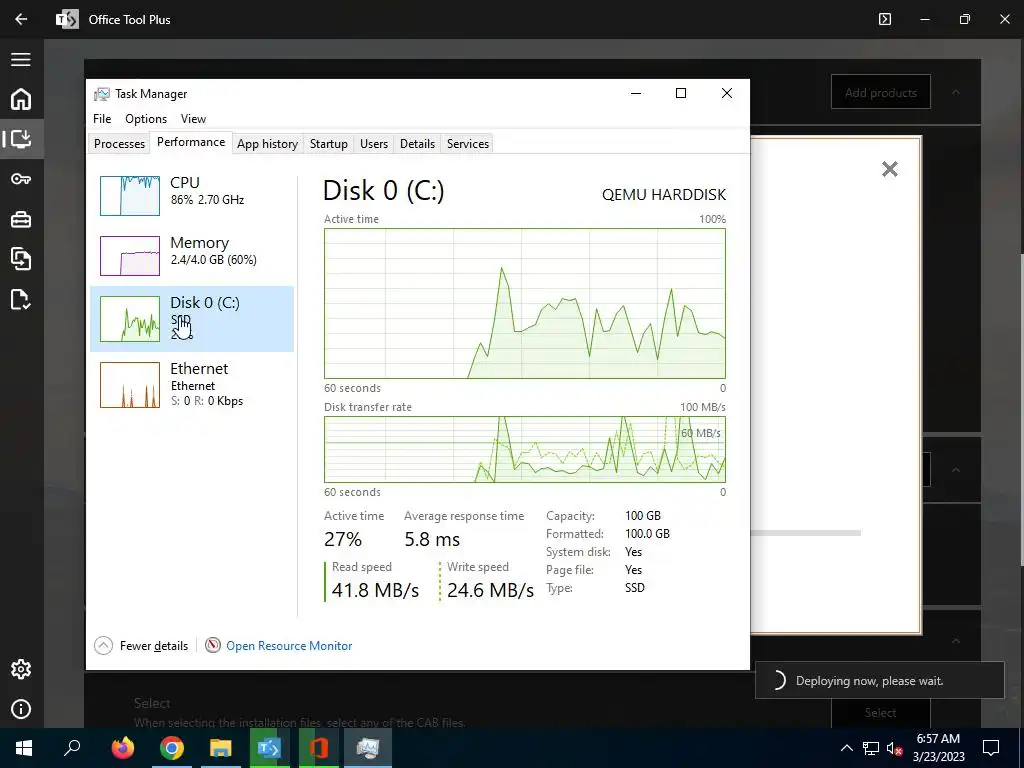This screenshot has width=1024, height=768.
Task: Switch to the App history tab
Action: click(x=267, y=144)
